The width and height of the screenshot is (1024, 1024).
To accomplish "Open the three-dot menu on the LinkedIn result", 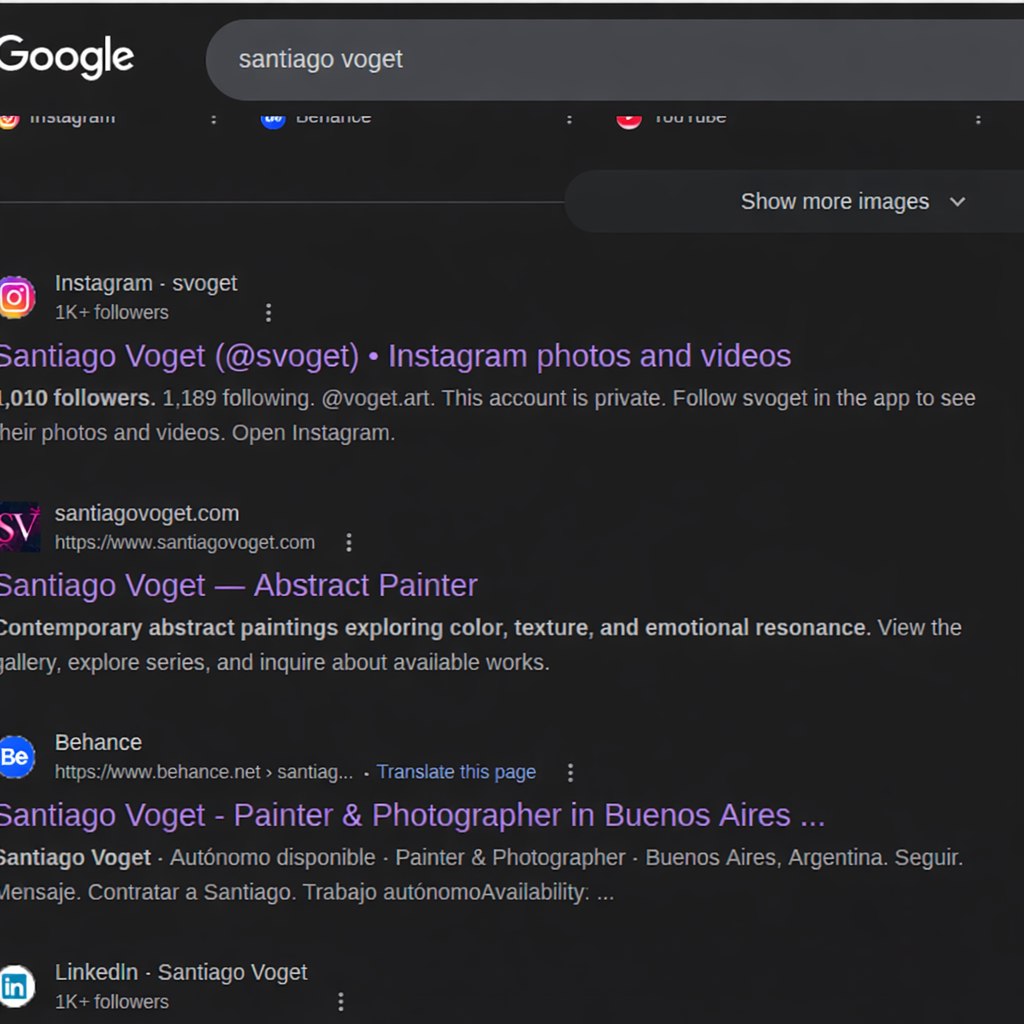I will click(341, 1001).
